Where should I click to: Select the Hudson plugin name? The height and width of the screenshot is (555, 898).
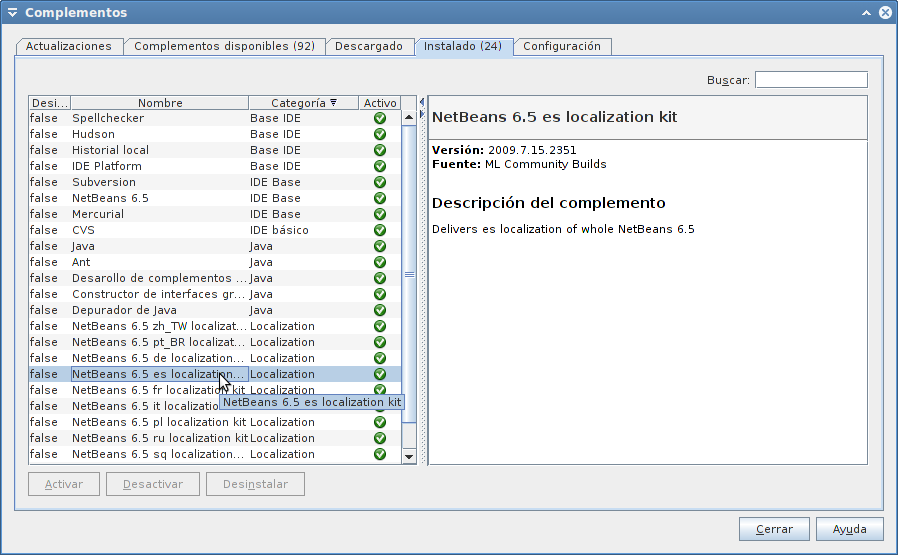pyautogui.click(x=93, y=134)
